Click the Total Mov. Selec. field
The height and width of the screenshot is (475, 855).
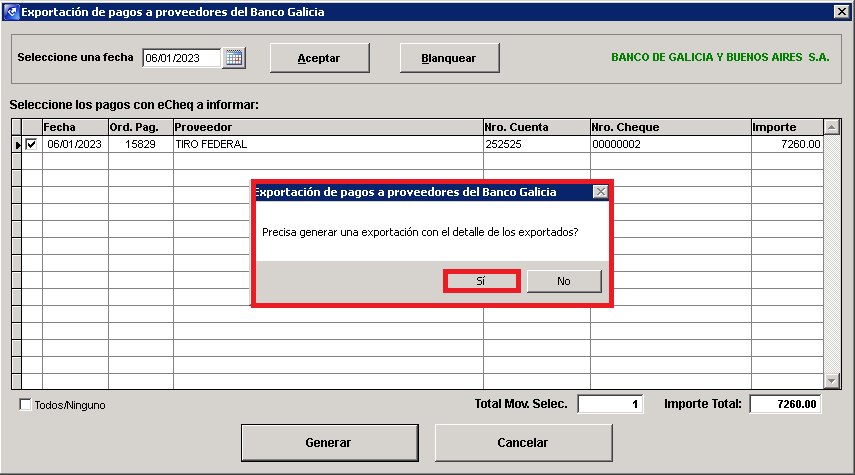coord(610,404)
